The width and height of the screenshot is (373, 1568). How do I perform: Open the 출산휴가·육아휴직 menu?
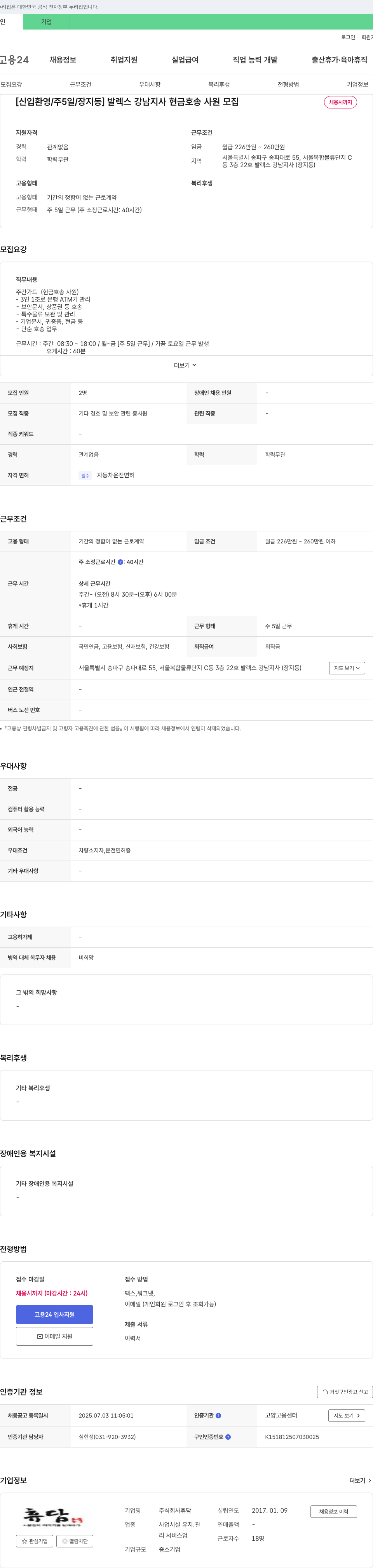click(340, 59)
